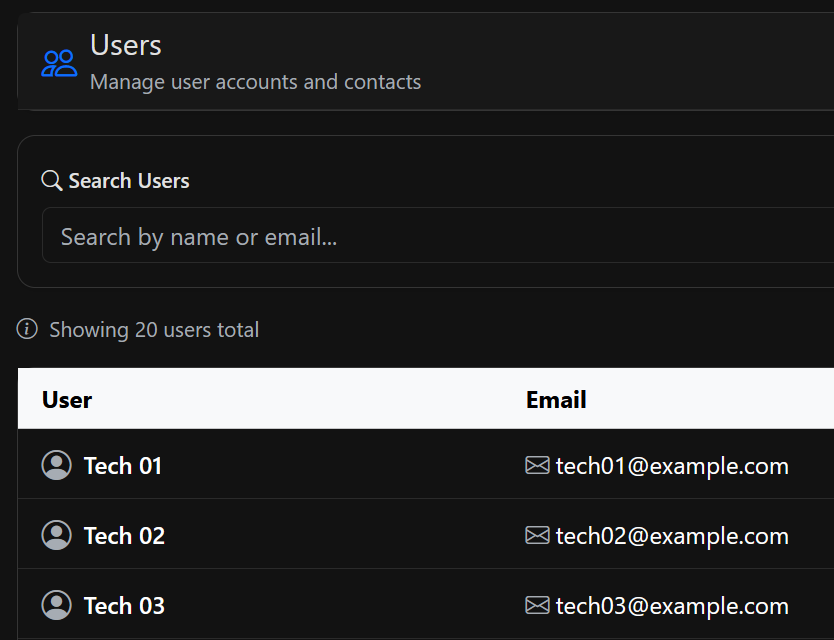The width and height of the screenshot is (834, 640).
Task: Click the envelope icon beside tech01@example.com
Action: click(x=537, y=465)
